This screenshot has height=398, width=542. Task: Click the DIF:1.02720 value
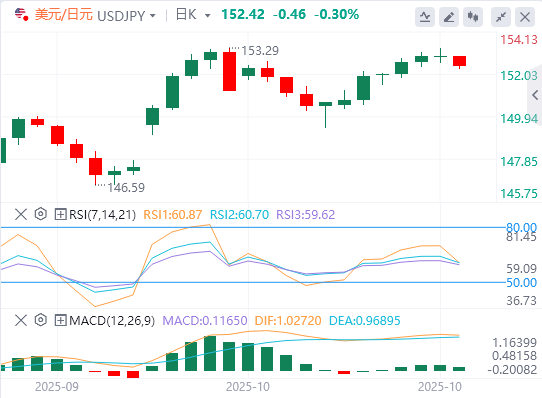point(288,321)
